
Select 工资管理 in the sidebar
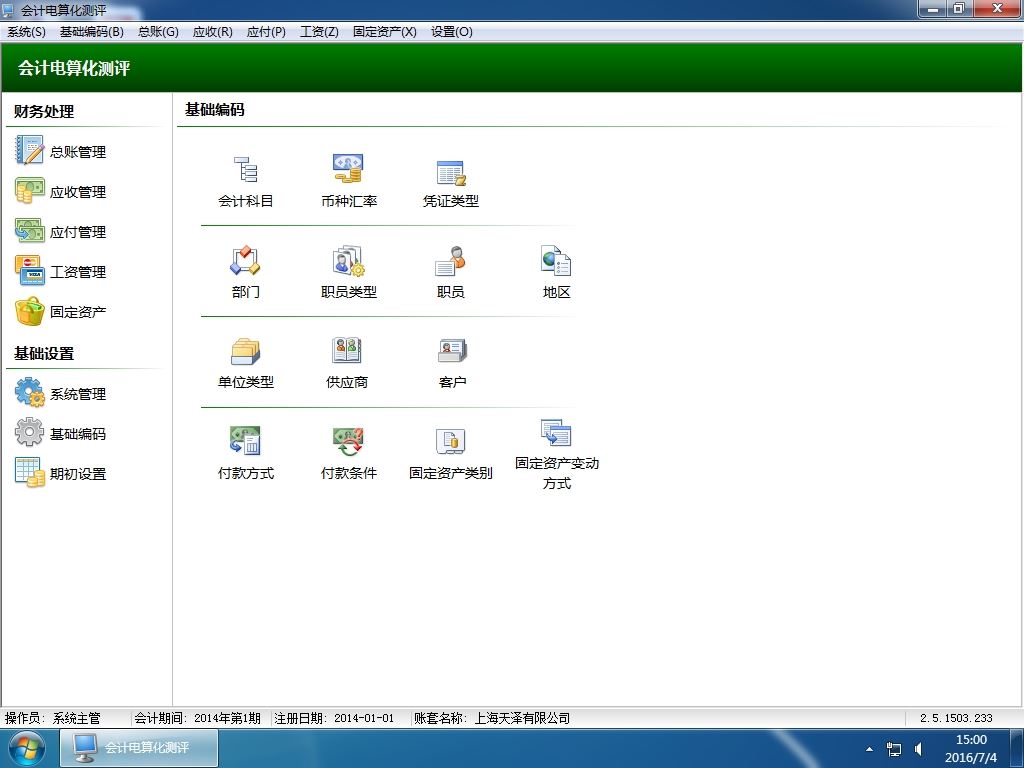pyautogui.click(x=60, y=271)
